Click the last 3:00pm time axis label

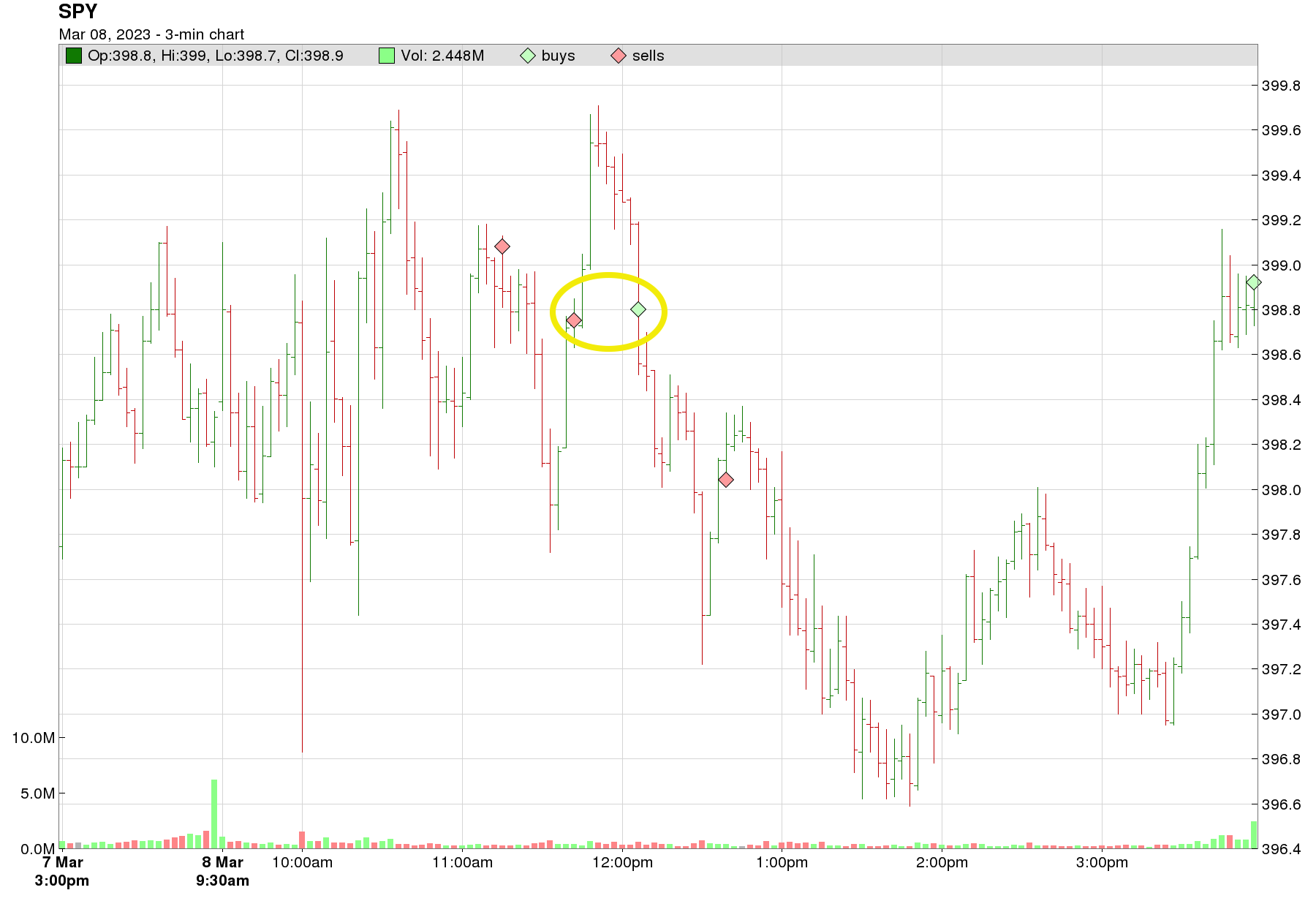click(1102, 862)
